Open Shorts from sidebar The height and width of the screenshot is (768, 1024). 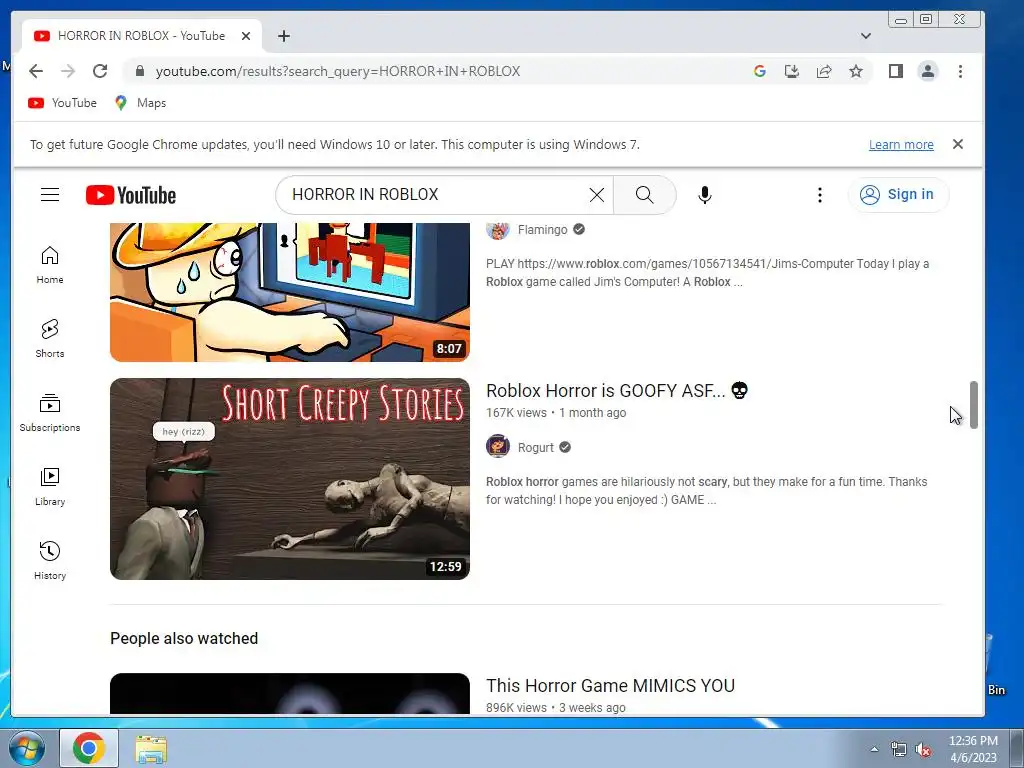50,338
